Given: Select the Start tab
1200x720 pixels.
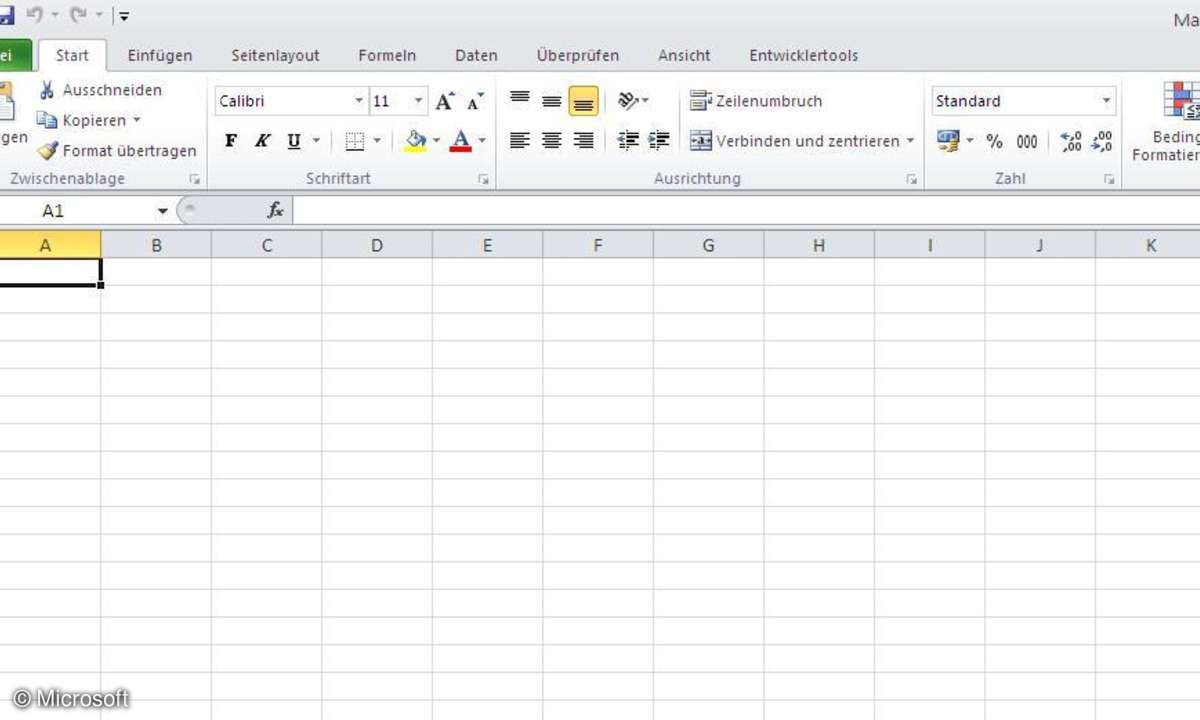Looking at the screenshot, I should (72, 56).
